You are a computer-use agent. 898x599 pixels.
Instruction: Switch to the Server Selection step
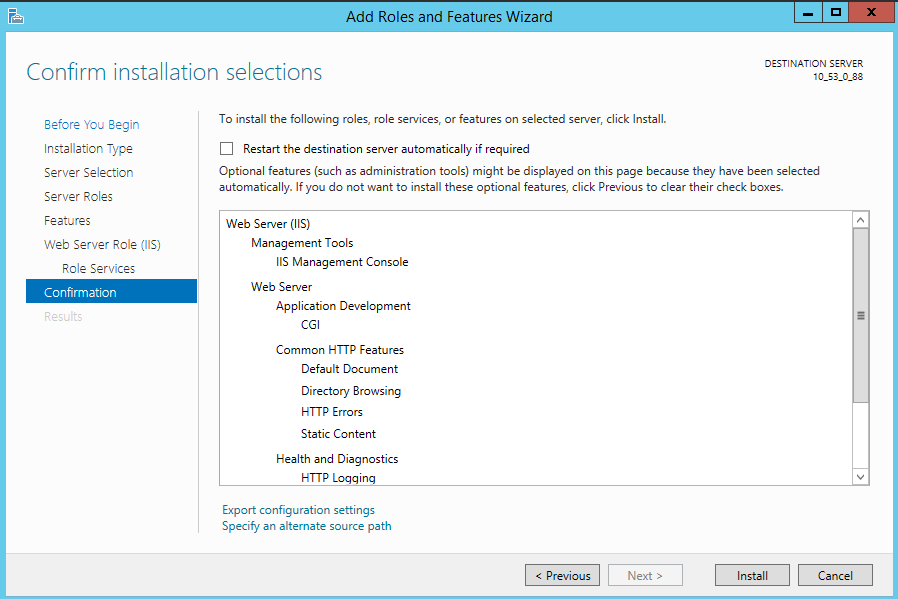88,173
